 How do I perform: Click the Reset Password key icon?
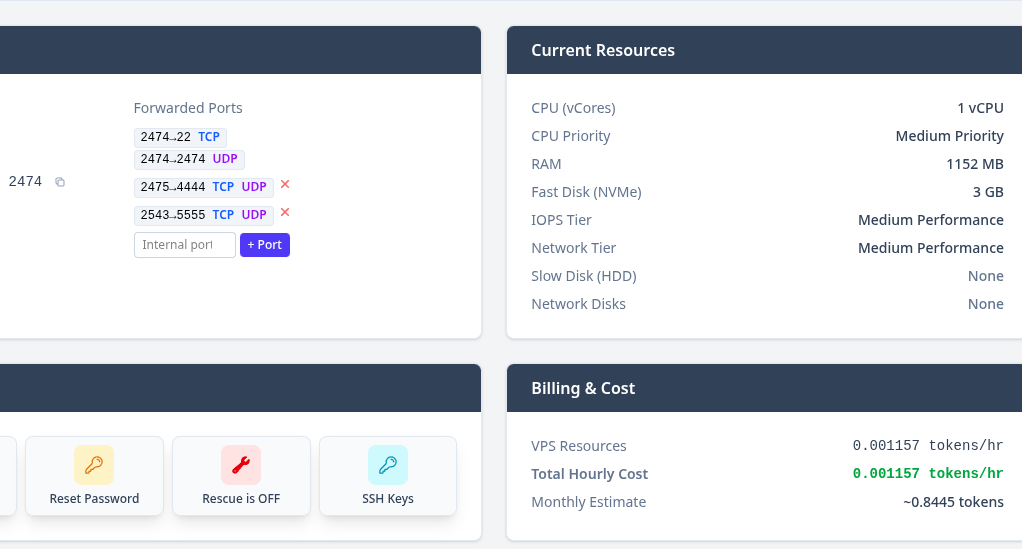(94, 465)
